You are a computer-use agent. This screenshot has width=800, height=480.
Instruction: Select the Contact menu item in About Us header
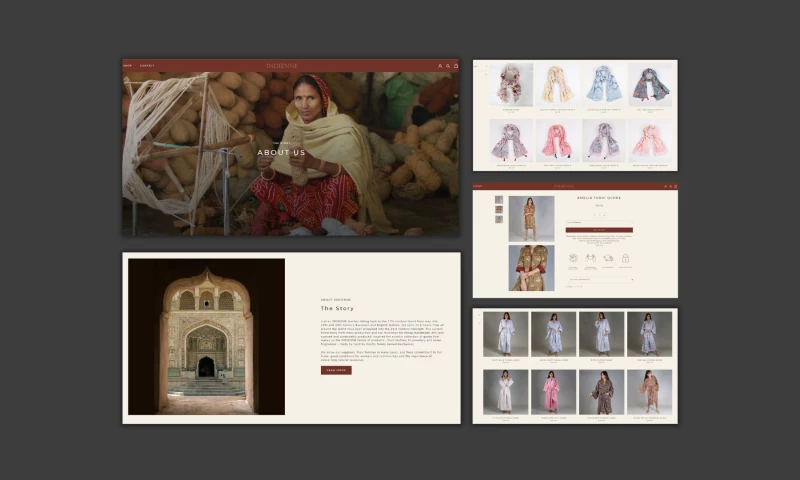pos(147,66)
